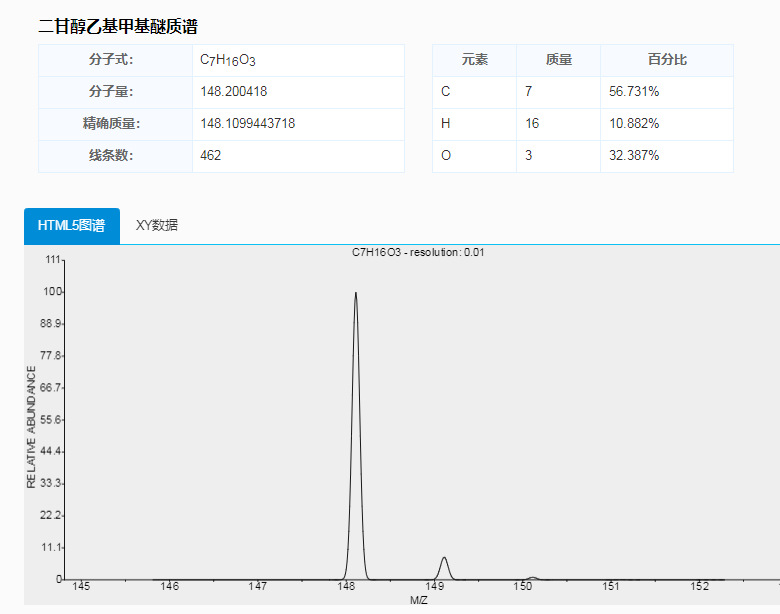Click the tiny peak near m/z 150
This screenshot has width=780, height=614.
[532, 578]
